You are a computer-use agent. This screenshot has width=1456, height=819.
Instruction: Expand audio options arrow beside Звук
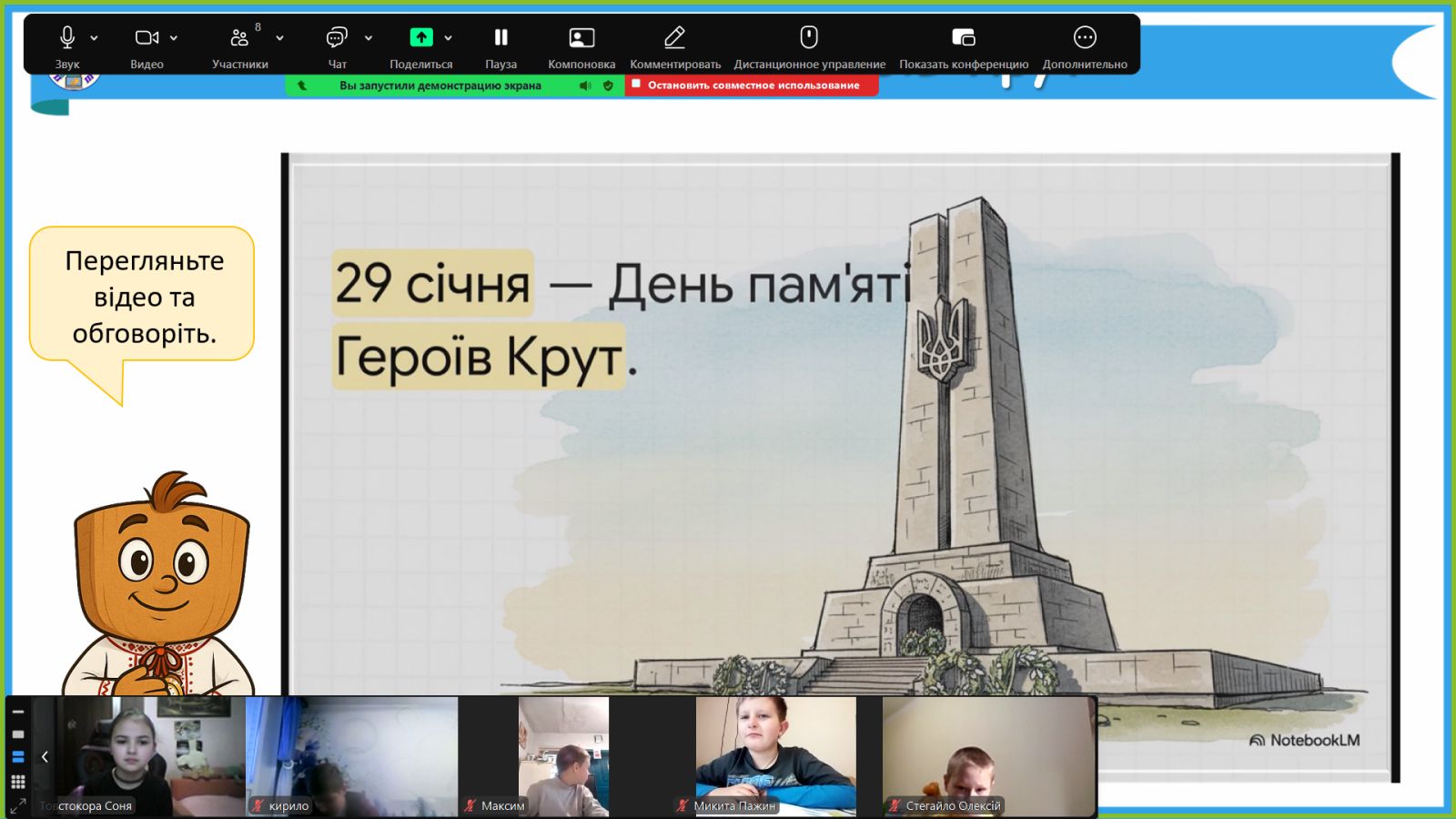94,38
